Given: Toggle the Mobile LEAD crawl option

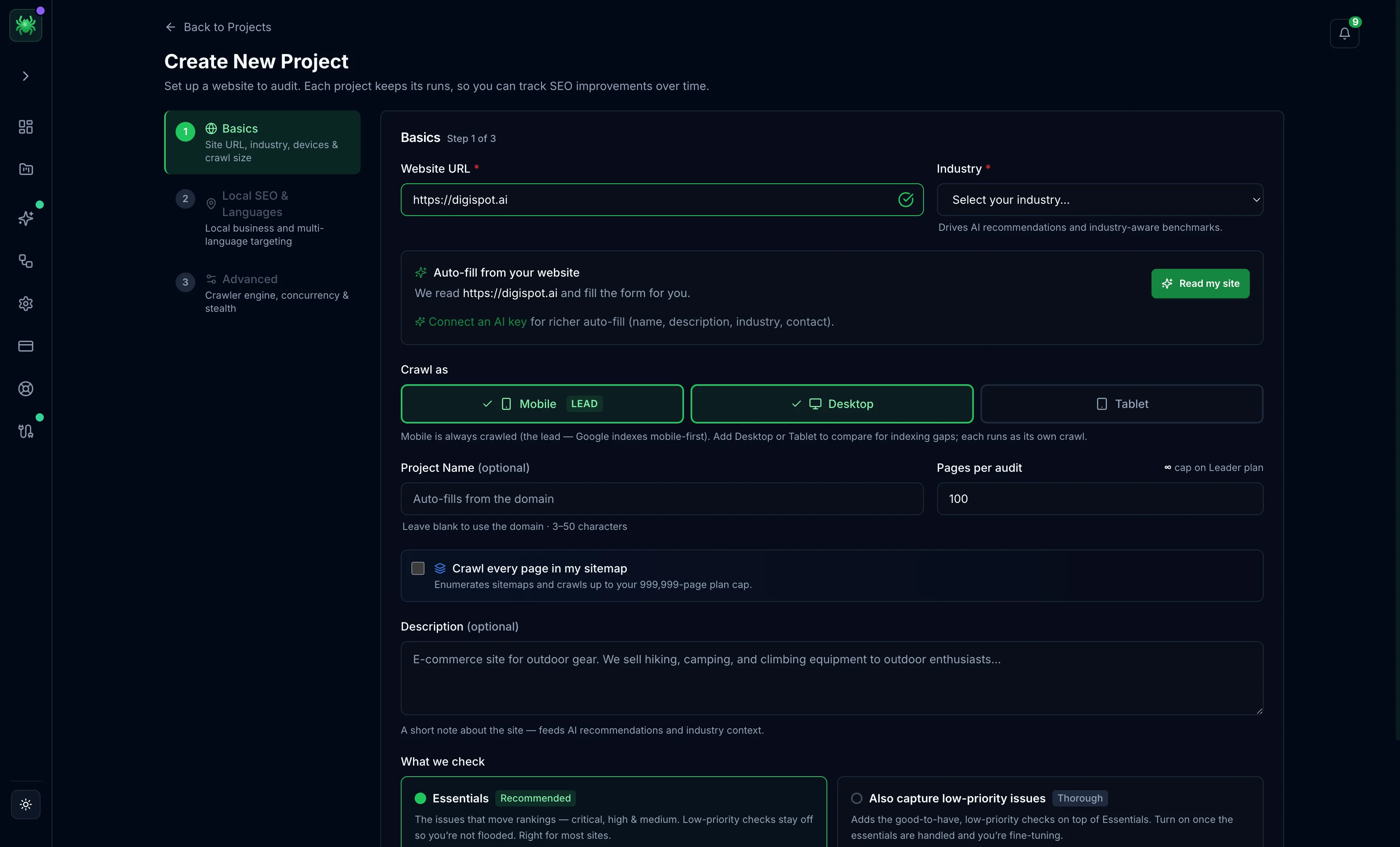Looking at the screenshot, I should point(542,404).
